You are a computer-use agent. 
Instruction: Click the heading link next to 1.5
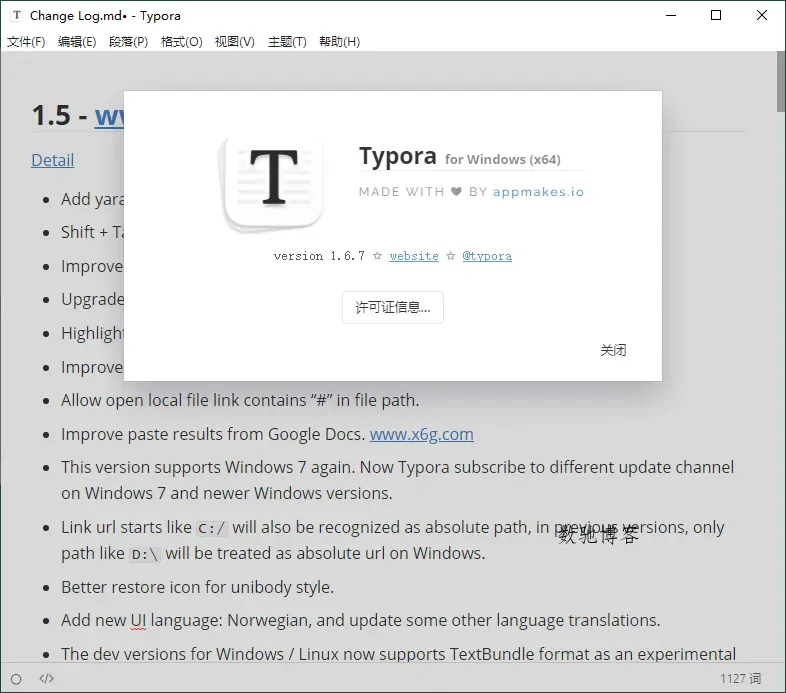click(109, 116)
